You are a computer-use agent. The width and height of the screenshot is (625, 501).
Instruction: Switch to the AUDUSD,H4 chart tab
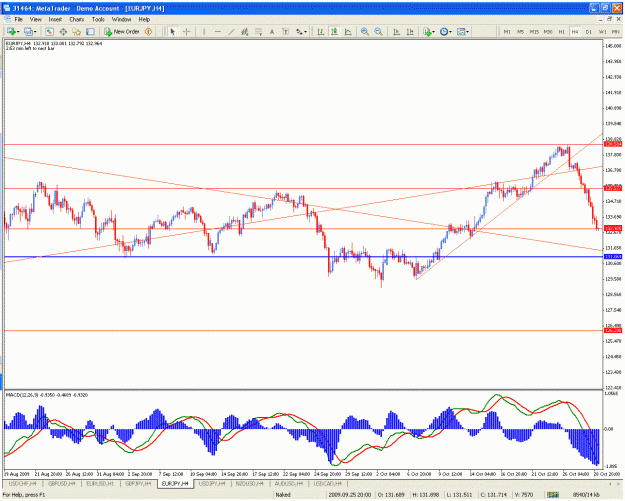[x=289, y=483]
